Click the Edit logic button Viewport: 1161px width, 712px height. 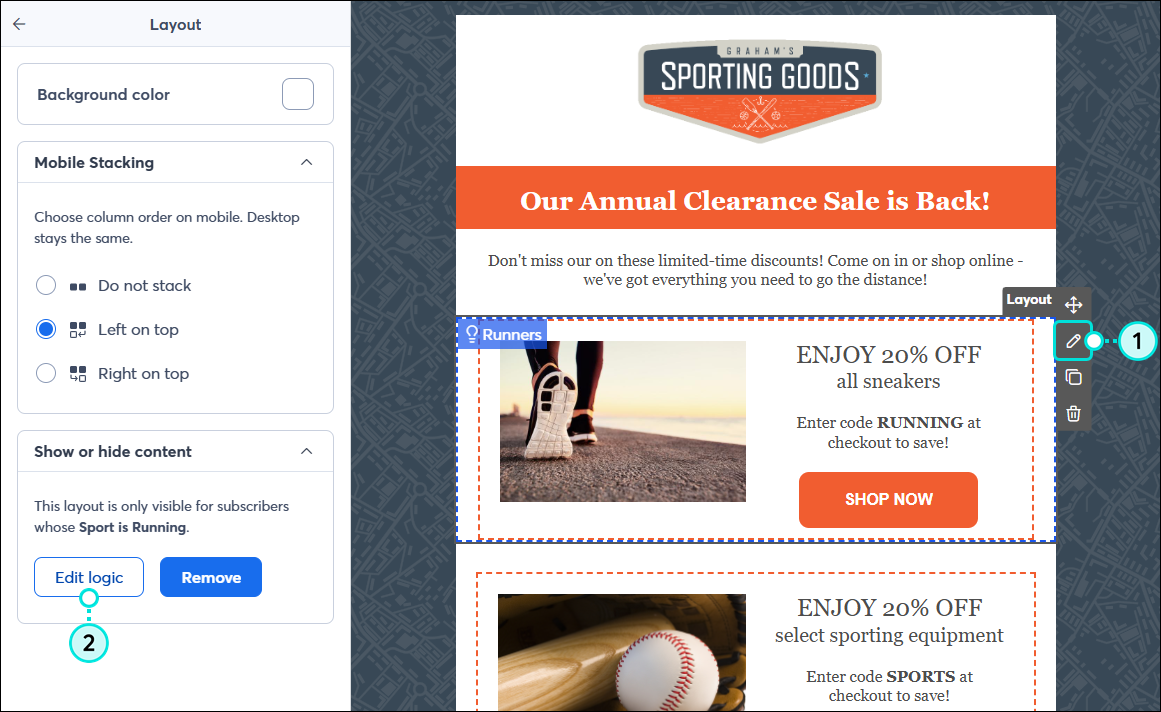89,577
